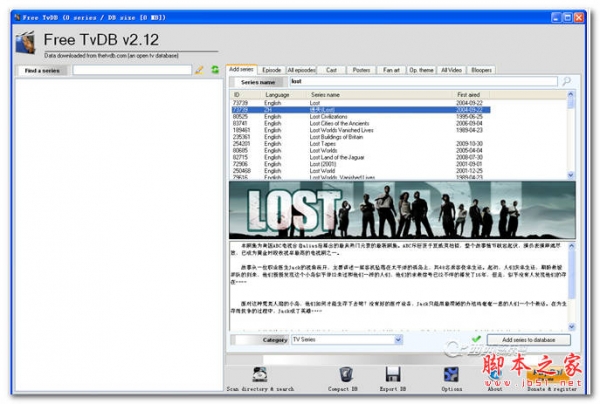Maximize the Free TvDB window
600x404 pixels.
coord(568,17)
